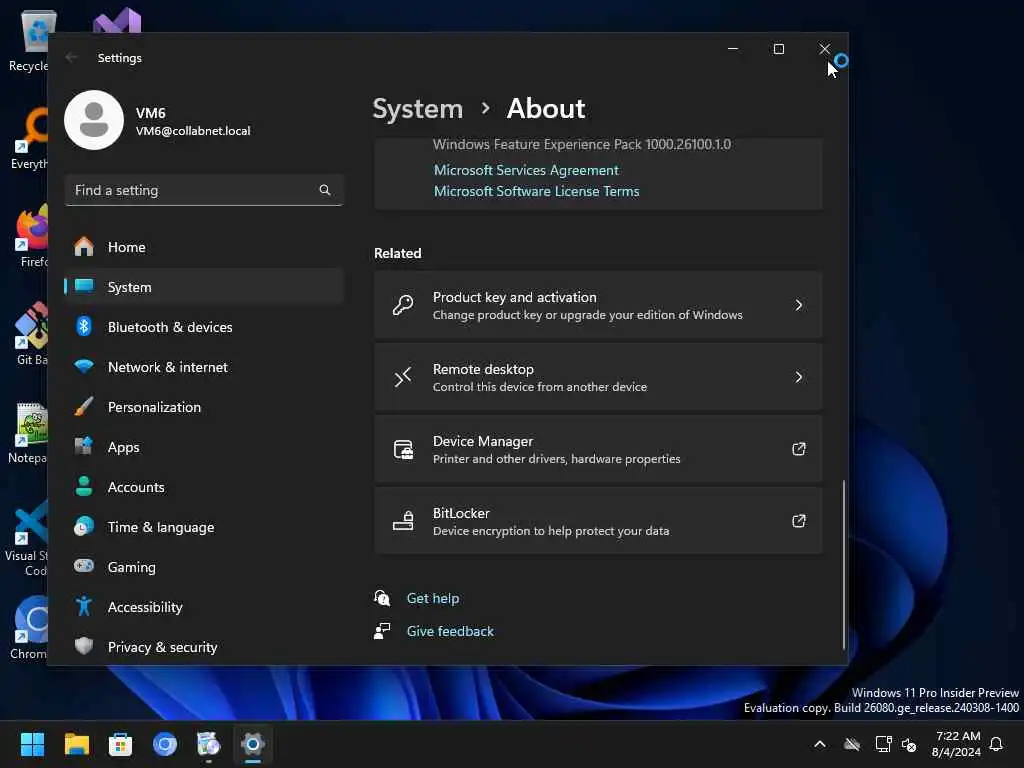Open File Explorer from taskbar
1024x768 pixels.
[x=76, y=744]
